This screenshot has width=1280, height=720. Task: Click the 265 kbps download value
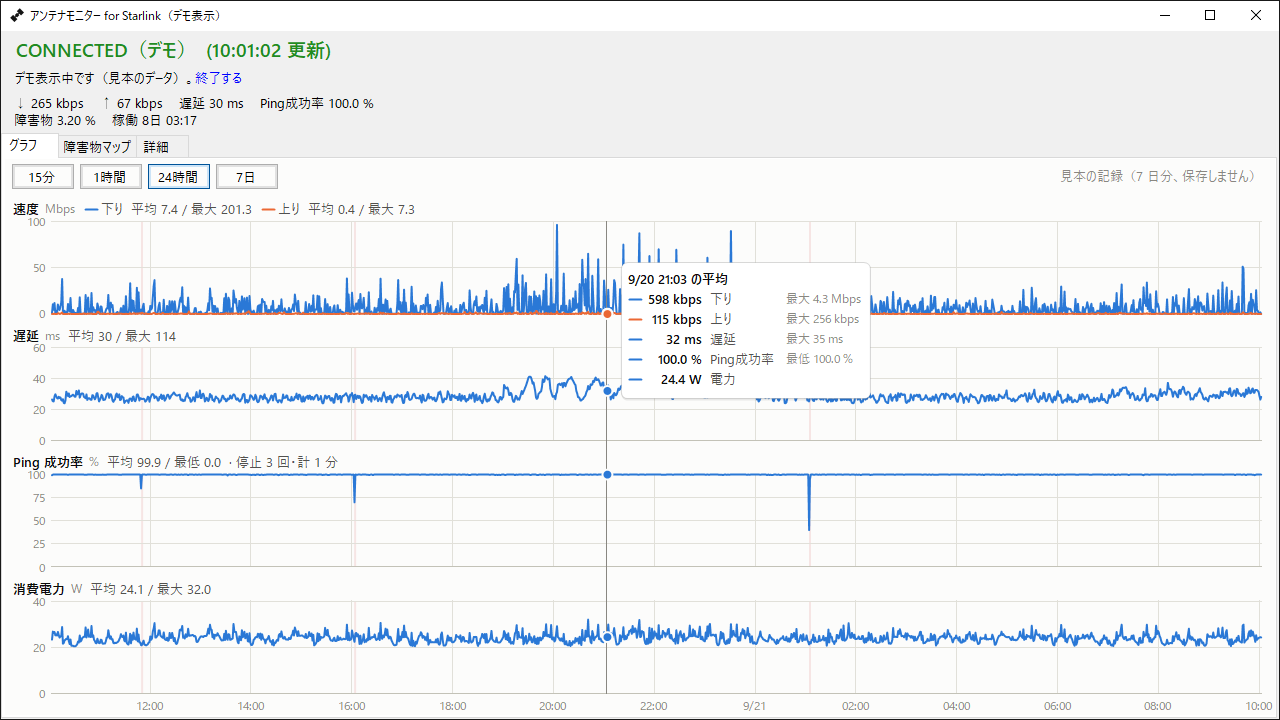click(x=57, y=104)
